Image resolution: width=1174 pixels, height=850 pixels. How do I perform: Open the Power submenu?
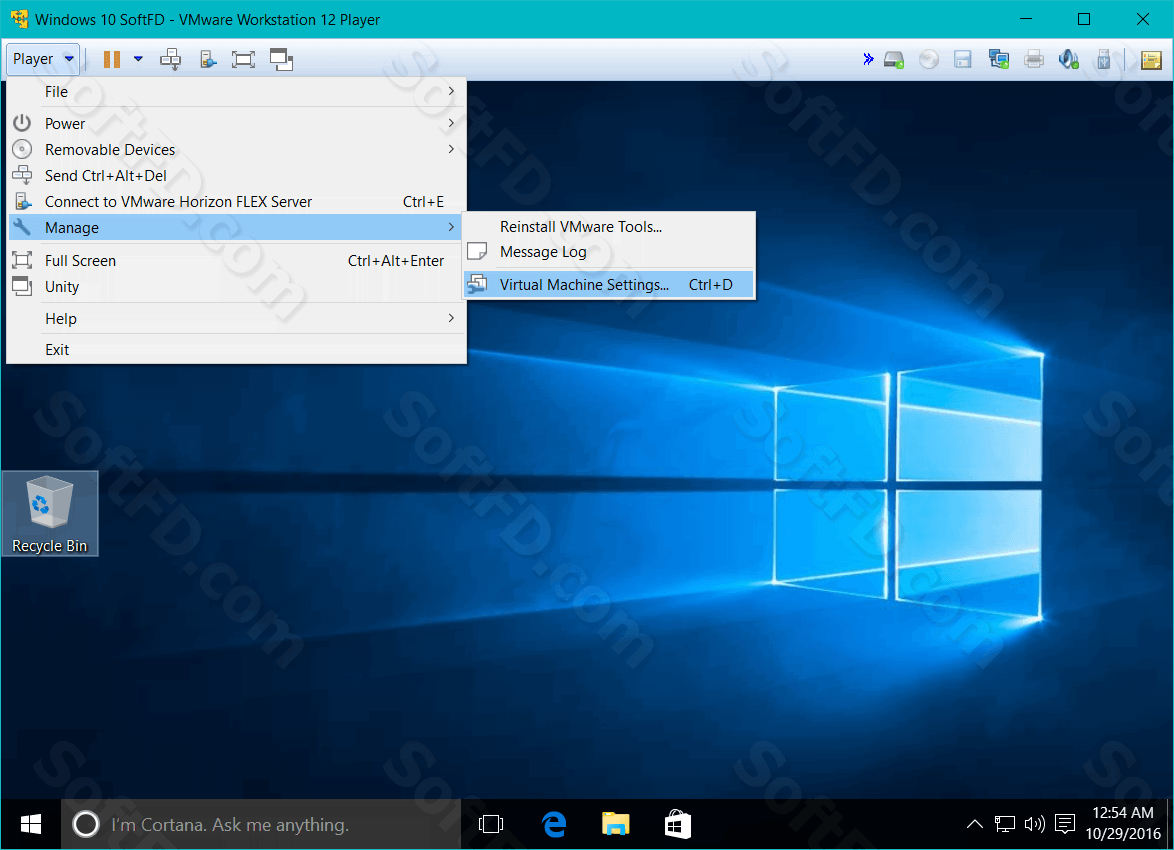click(x=237, y=124)
